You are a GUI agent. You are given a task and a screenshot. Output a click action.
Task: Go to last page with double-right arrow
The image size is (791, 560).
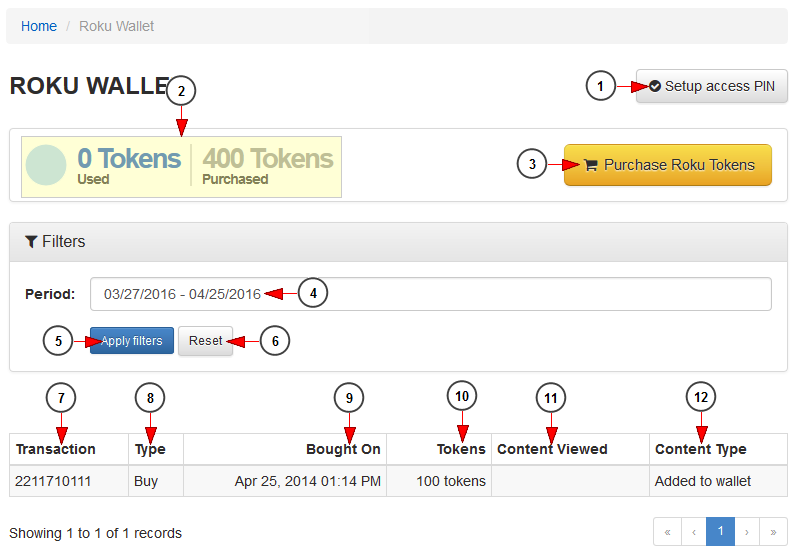coord(773,532)
